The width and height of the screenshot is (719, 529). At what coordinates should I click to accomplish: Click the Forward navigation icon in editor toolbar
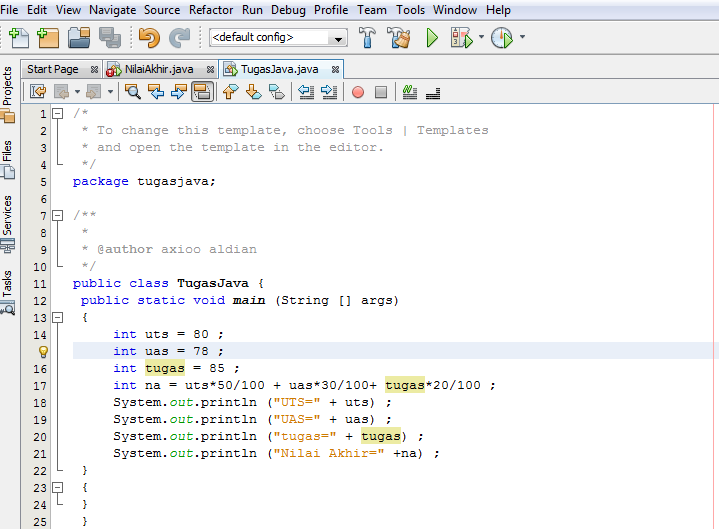(x=94, y=92)
